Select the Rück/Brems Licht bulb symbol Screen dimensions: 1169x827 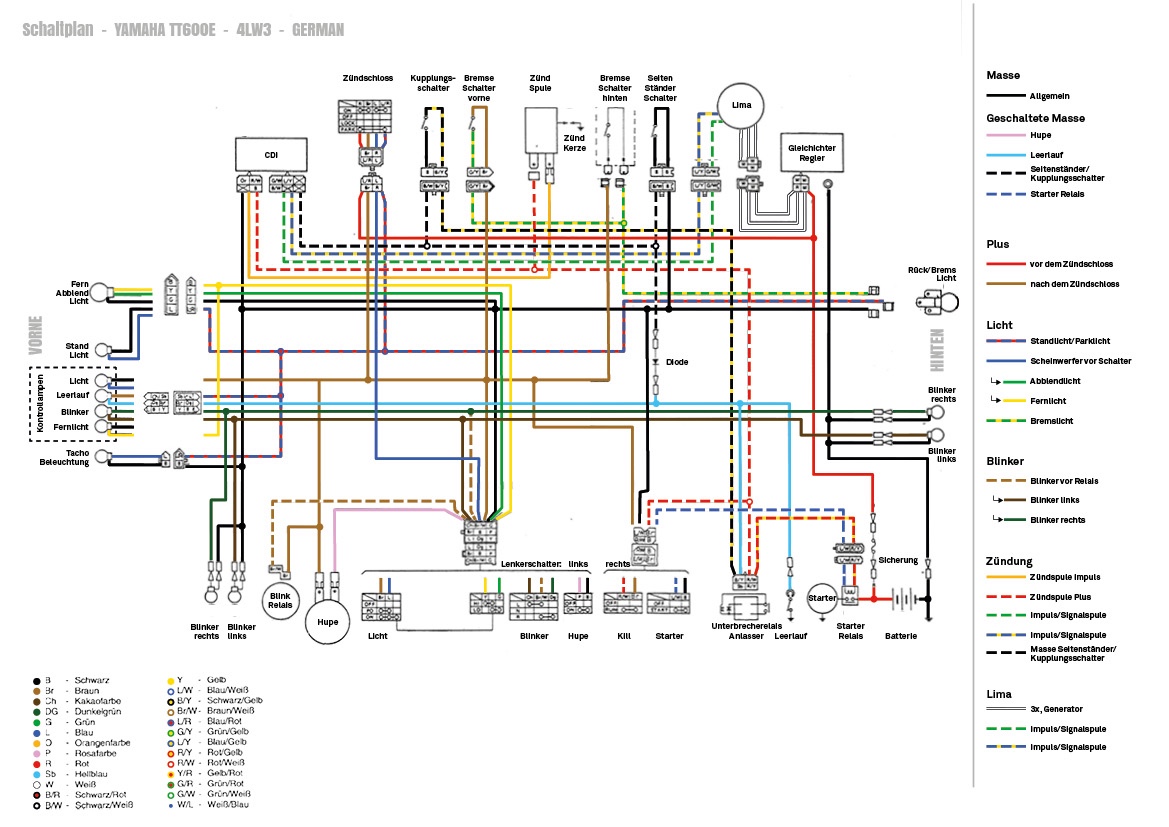pos(938,302)
